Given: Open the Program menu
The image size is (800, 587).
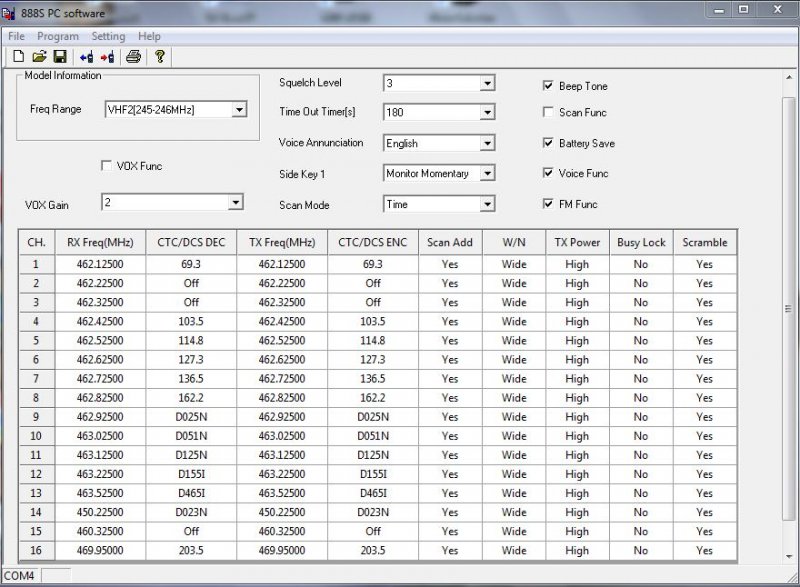Looking at the screenshot, I should (x=58, y=36).
